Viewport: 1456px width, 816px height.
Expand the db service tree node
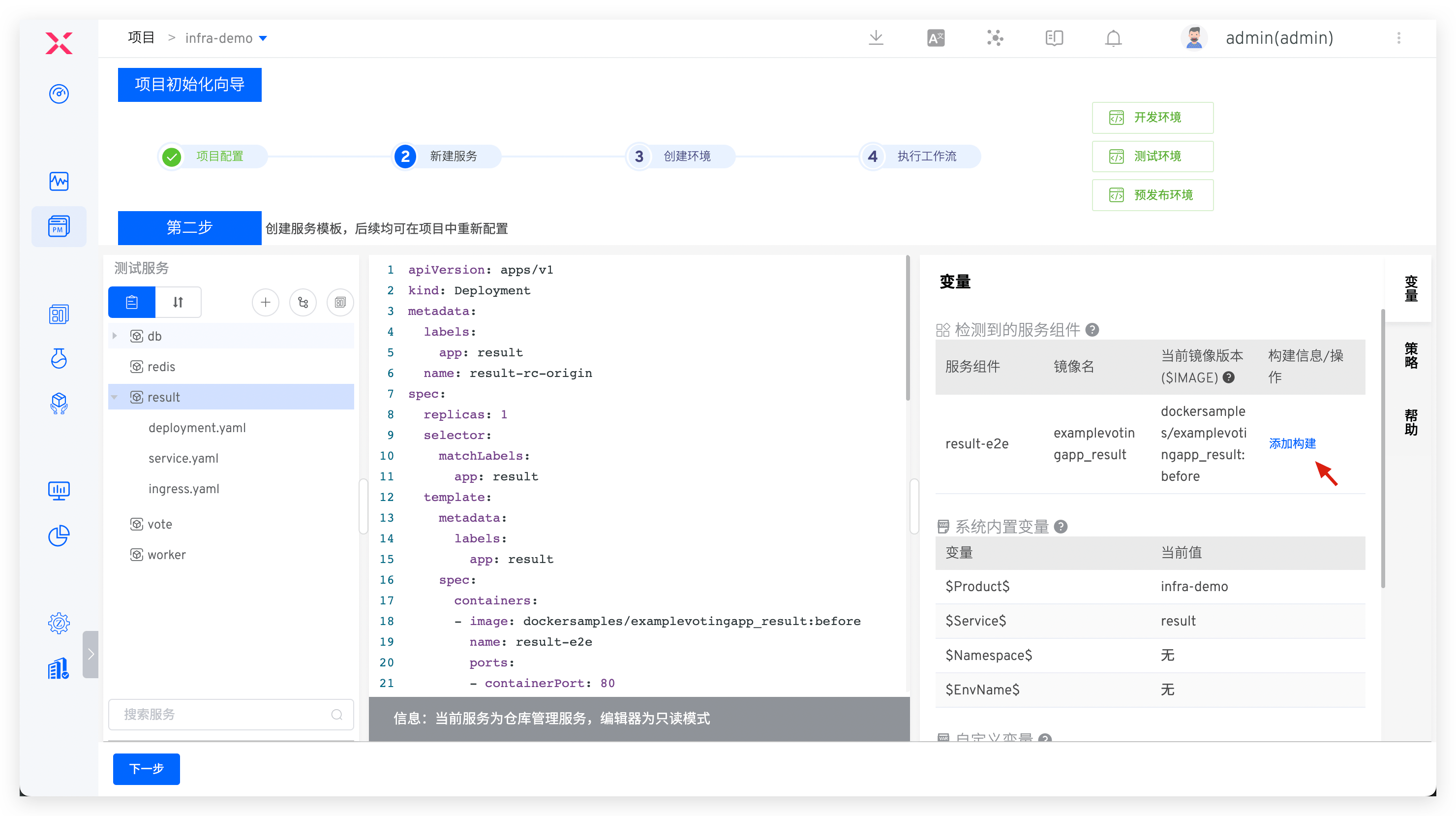click(115, 336)
